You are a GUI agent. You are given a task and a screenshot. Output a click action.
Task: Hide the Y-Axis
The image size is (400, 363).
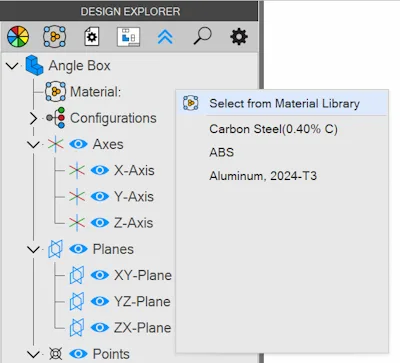[100, 196]
